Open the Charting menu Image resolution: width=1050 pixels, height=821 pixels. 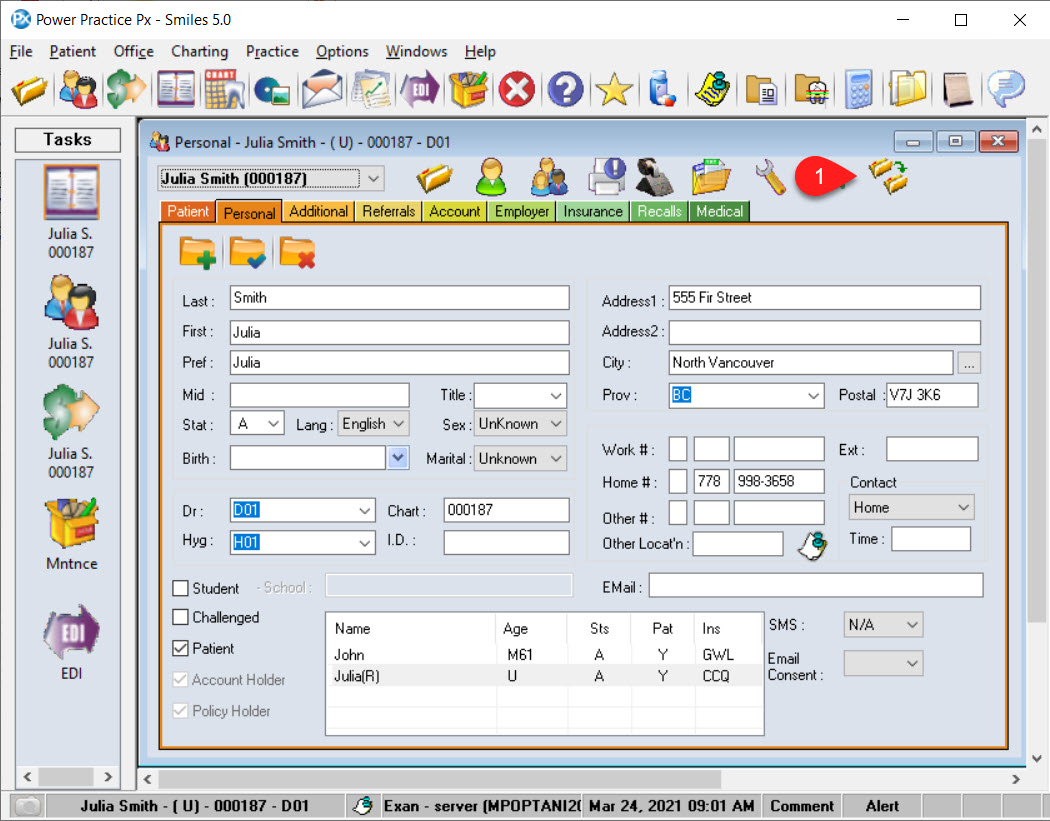point(200,52)
